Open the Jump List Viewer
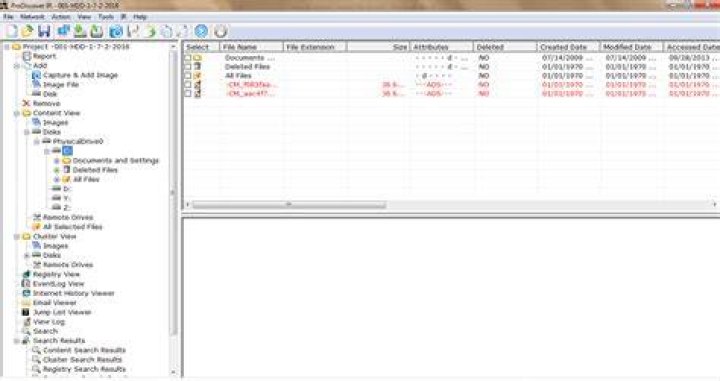720x381 pixels. coord(62,312)
